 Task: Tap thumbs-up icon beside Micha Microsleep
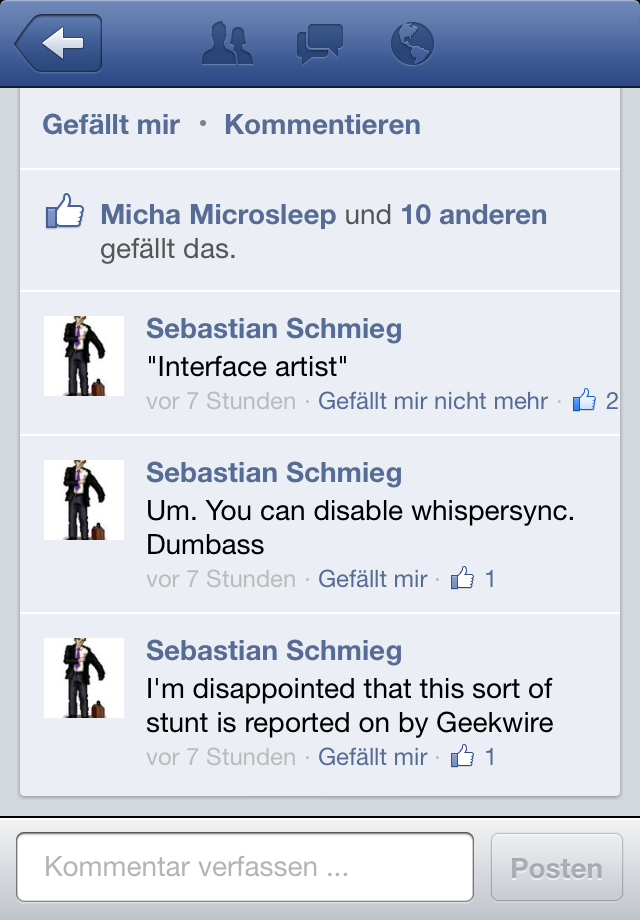coord(65,211)
